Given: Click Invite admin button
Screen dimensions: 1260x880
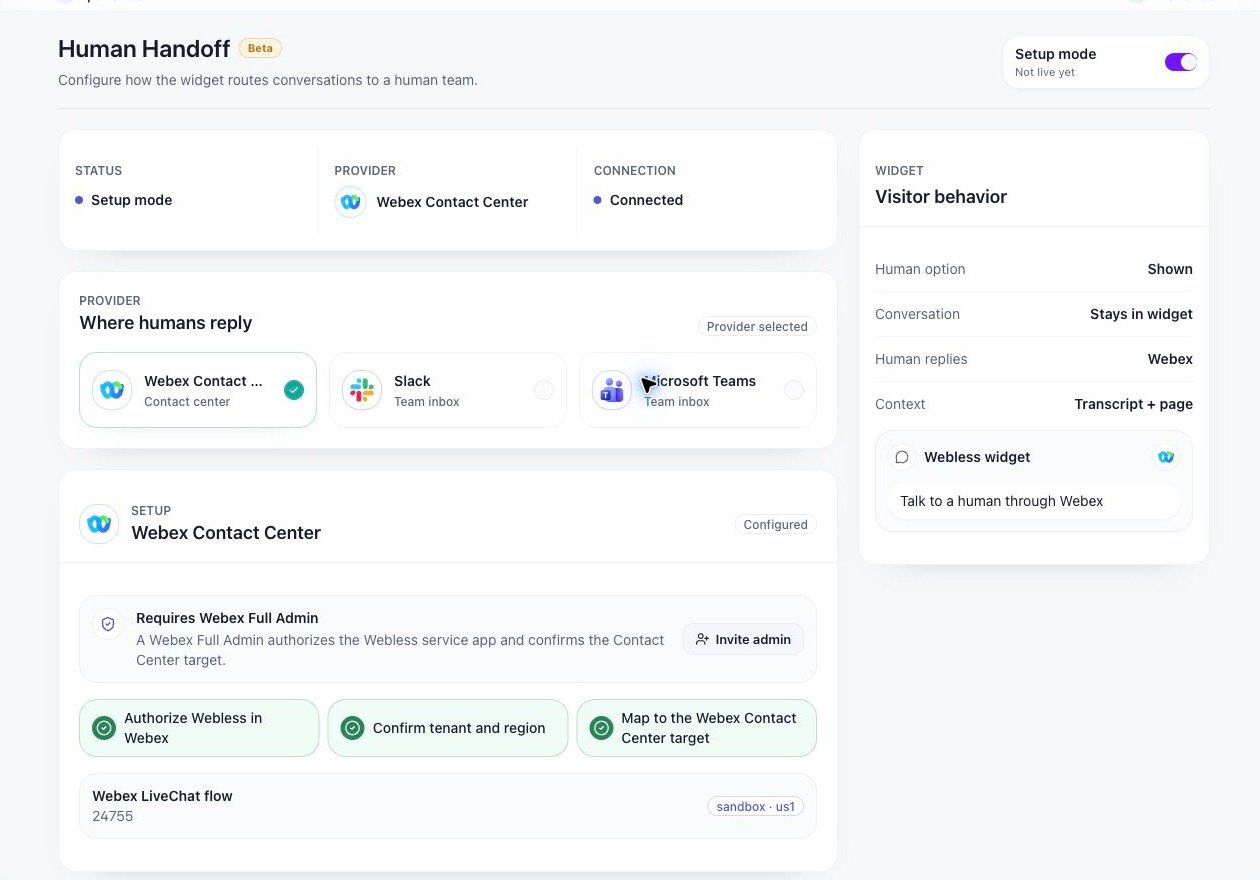Looking at the screenshot, I should 743,639.
